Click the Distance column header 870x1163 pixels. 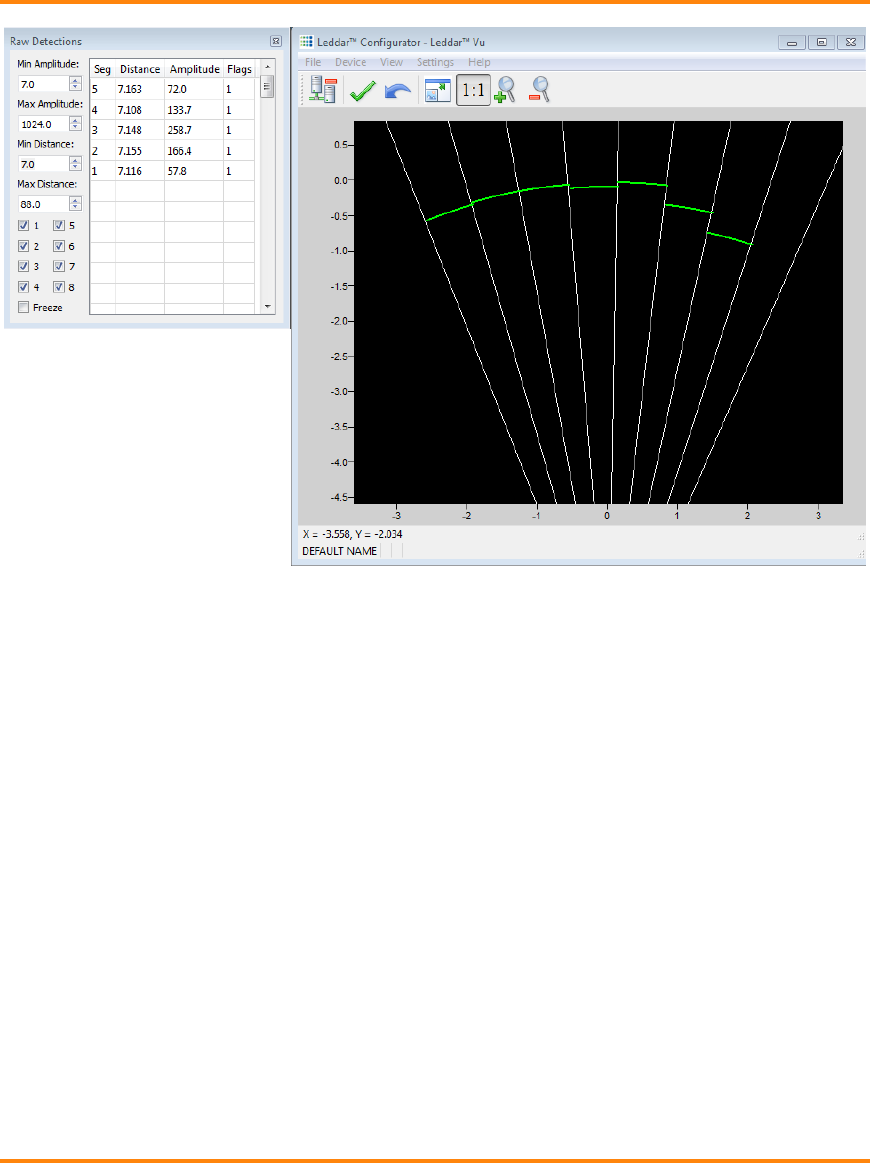click(x=139, y=69)
